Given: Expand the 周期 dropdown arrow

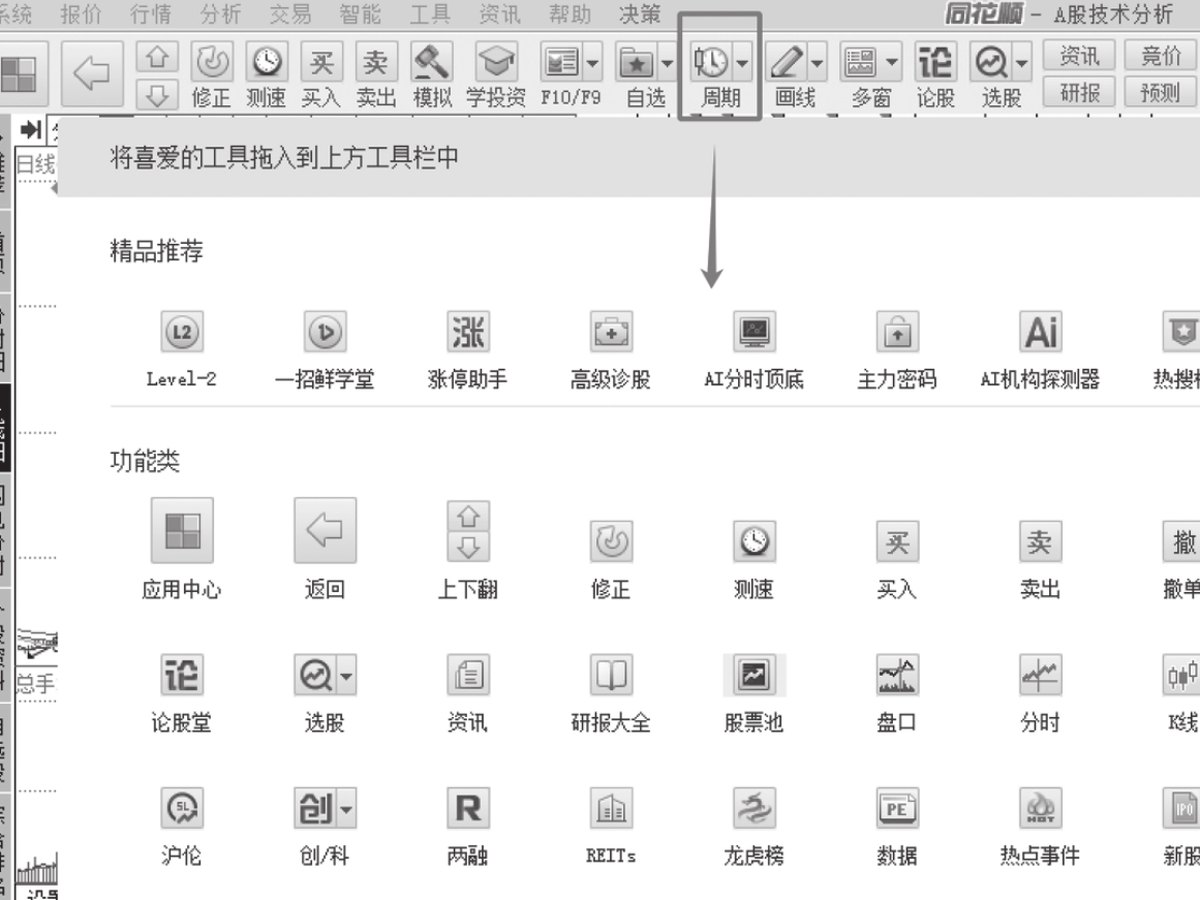Looking at the screenshot, I should pos(742,63).
